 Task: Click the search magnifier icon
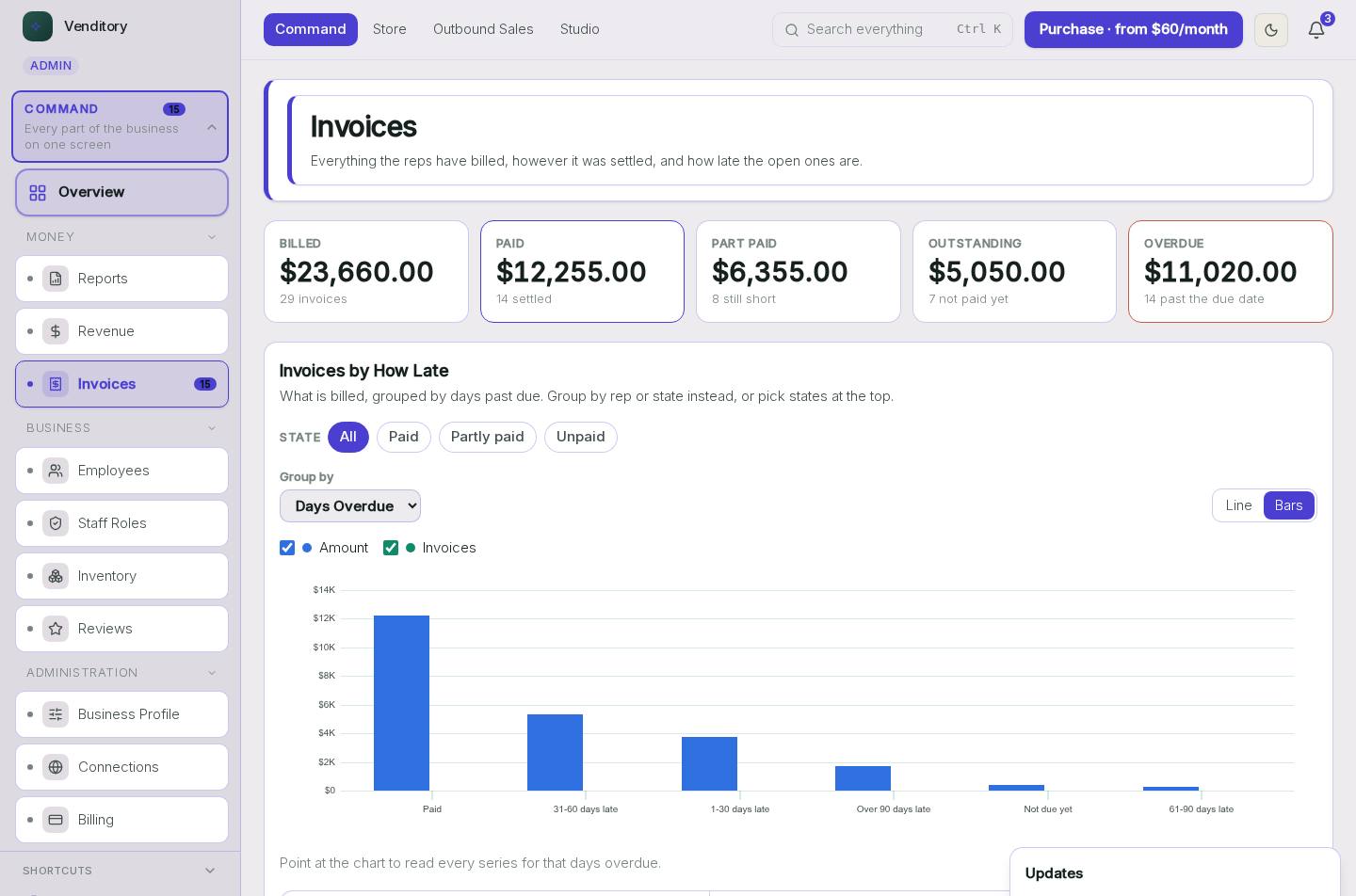coord(792,30)
